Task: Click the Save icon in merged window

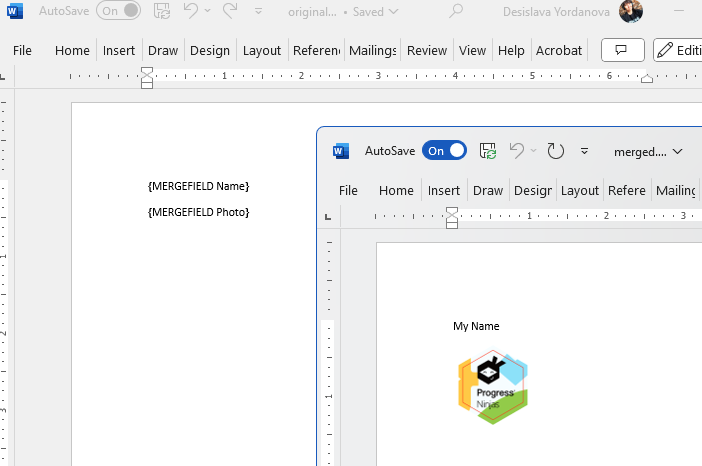Action: pyautogui.click(x=488, y=151)
